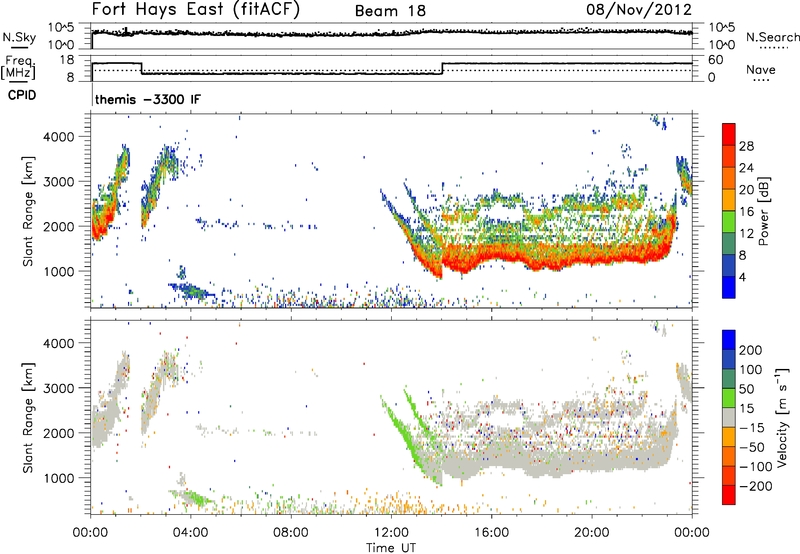Viewport: 800px width, 554px height.
Task: Click the '28' power colorbar label
Action: point(746,146)
